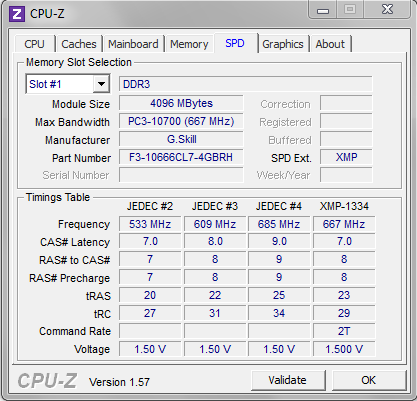Close the CPU-Z window

tap(387, 10)
